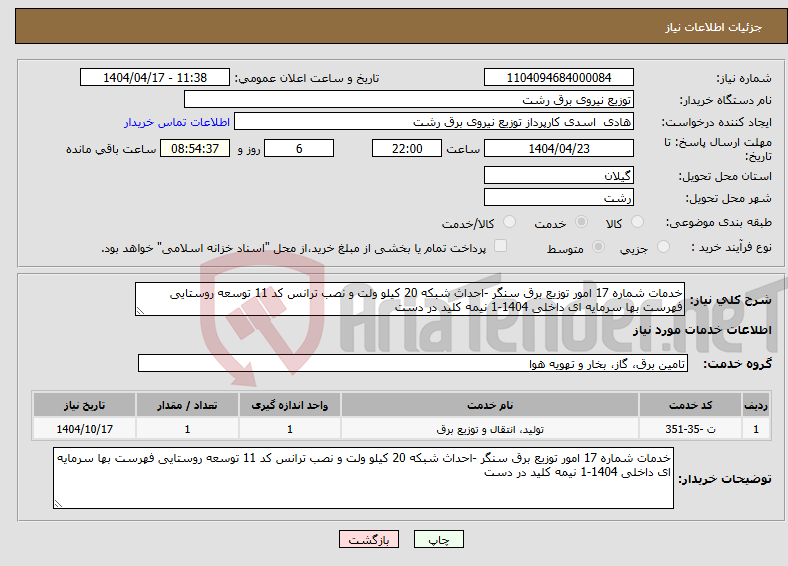Click the requester field هادی اسدی
Viewport: 788px width, 566px height.
pyautogui.click(x=434, y=122)
